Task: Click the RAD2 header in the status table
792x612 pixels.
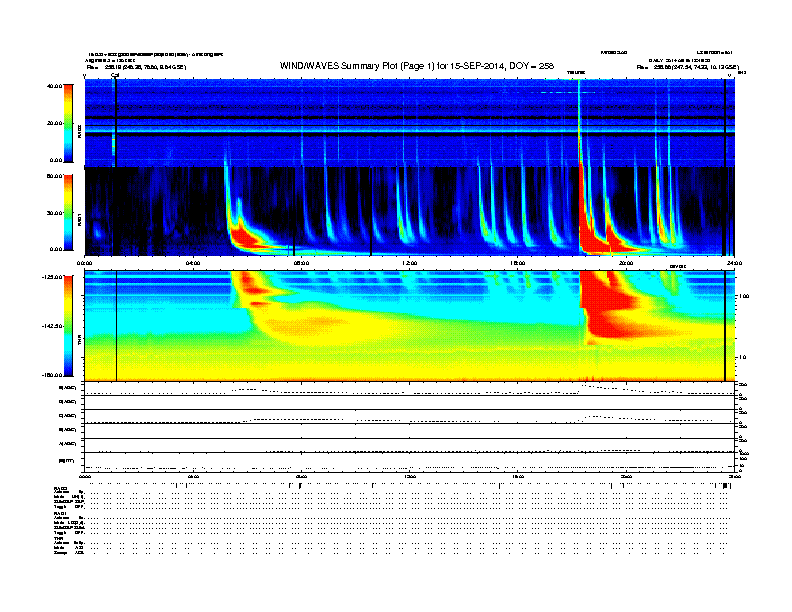Action: click(60, 489)
